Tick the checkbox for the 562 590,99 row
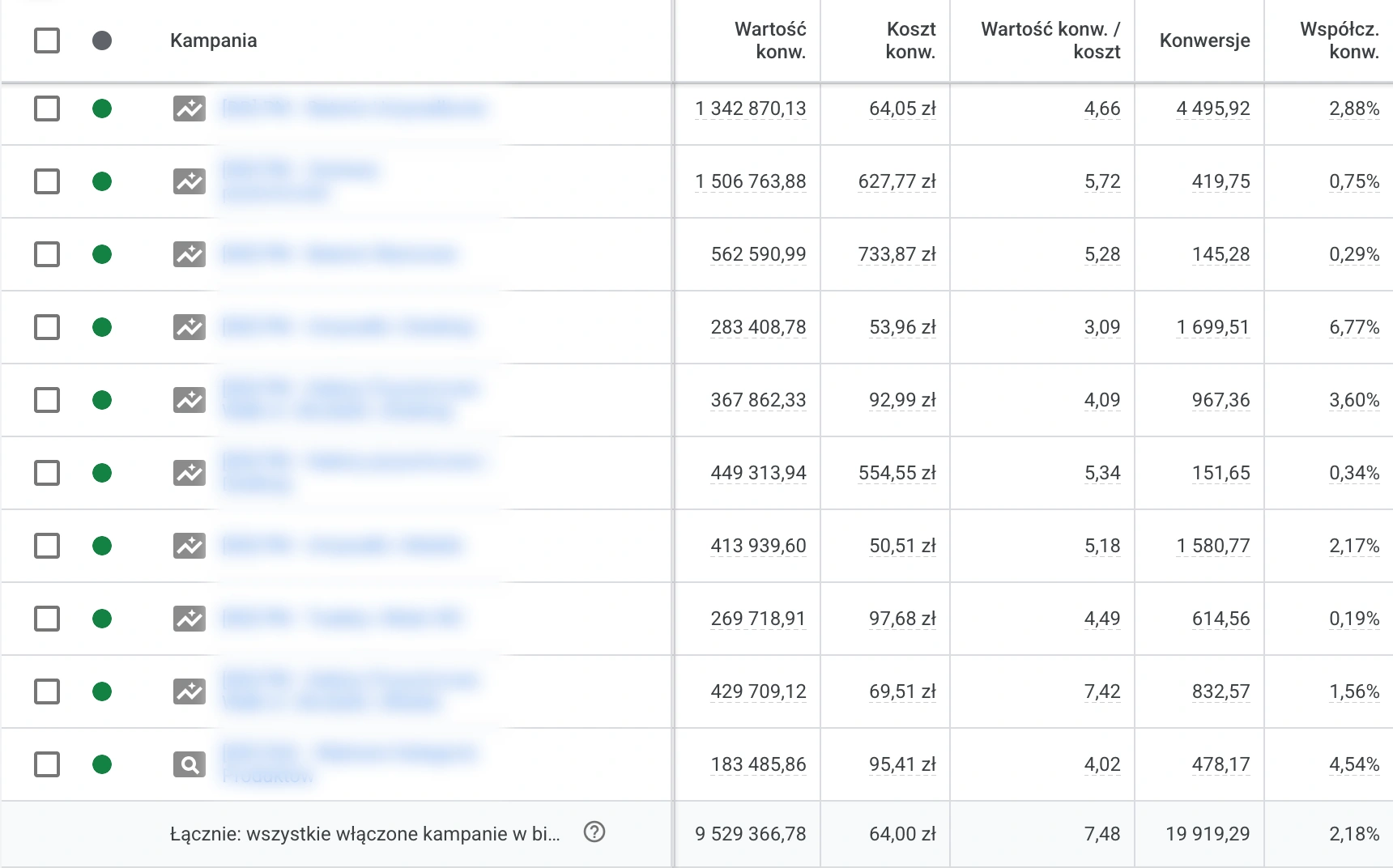The height and width of the screenshot is (868, 1393). point(47,254)
